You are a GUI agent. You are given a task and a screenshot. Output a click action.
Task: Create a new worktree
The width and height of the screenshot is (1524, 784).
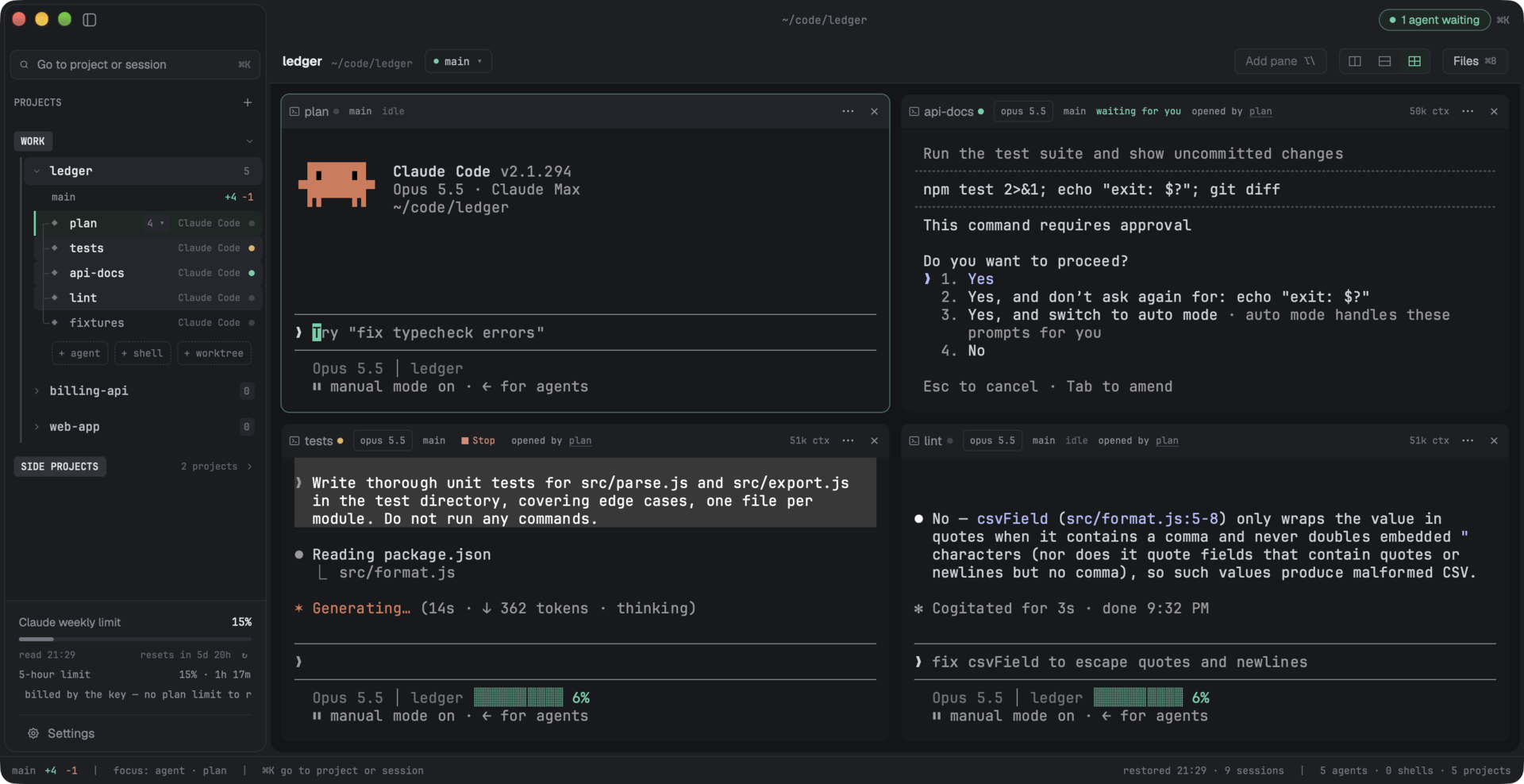point(214,353)
